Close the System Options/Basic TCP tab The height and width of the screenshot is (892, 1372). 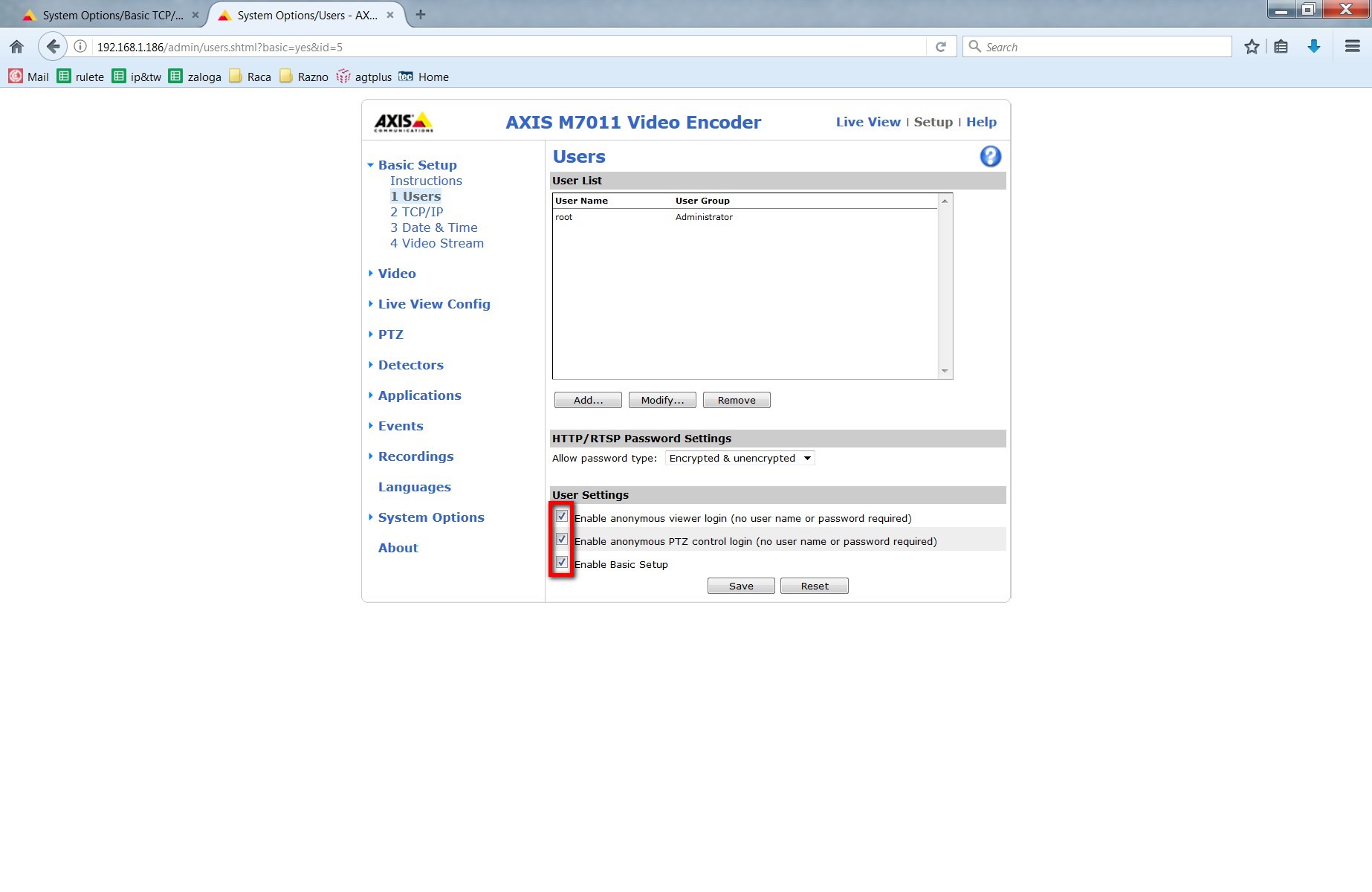(x=195, y=15)
